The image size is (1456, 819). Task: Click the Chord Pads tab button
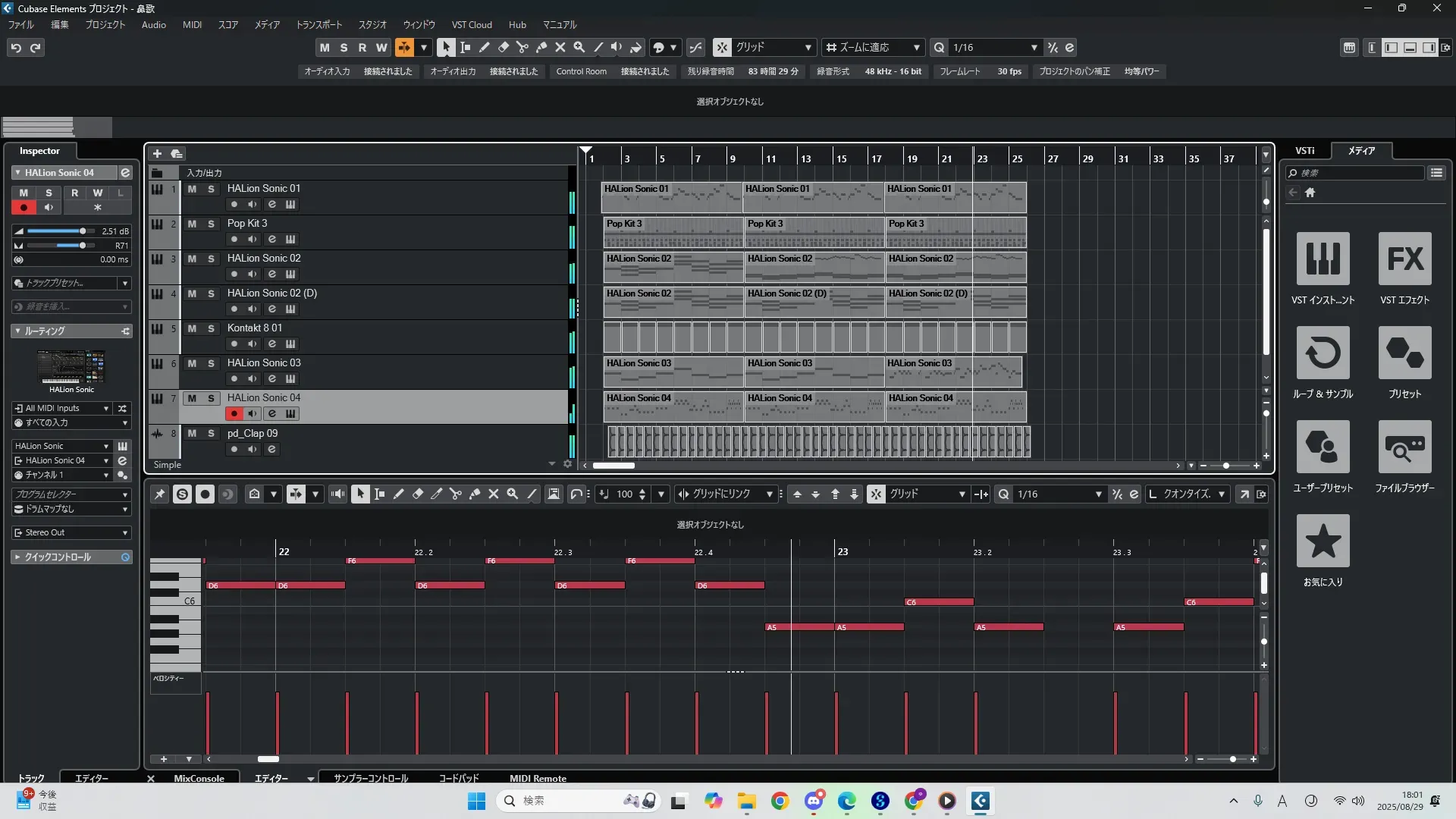(459, 779)
